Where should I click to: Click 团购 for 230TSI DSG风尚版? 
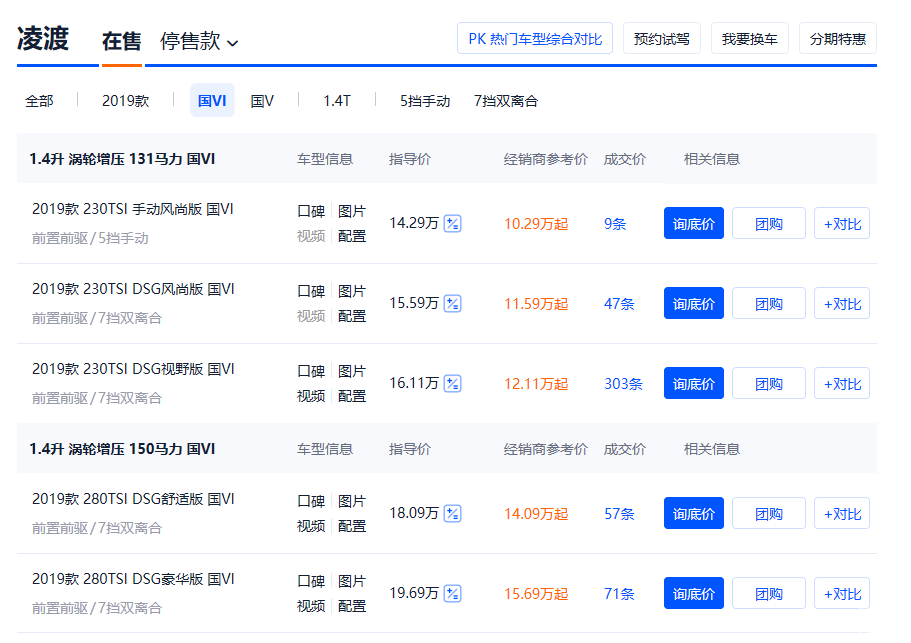point(768,303)
